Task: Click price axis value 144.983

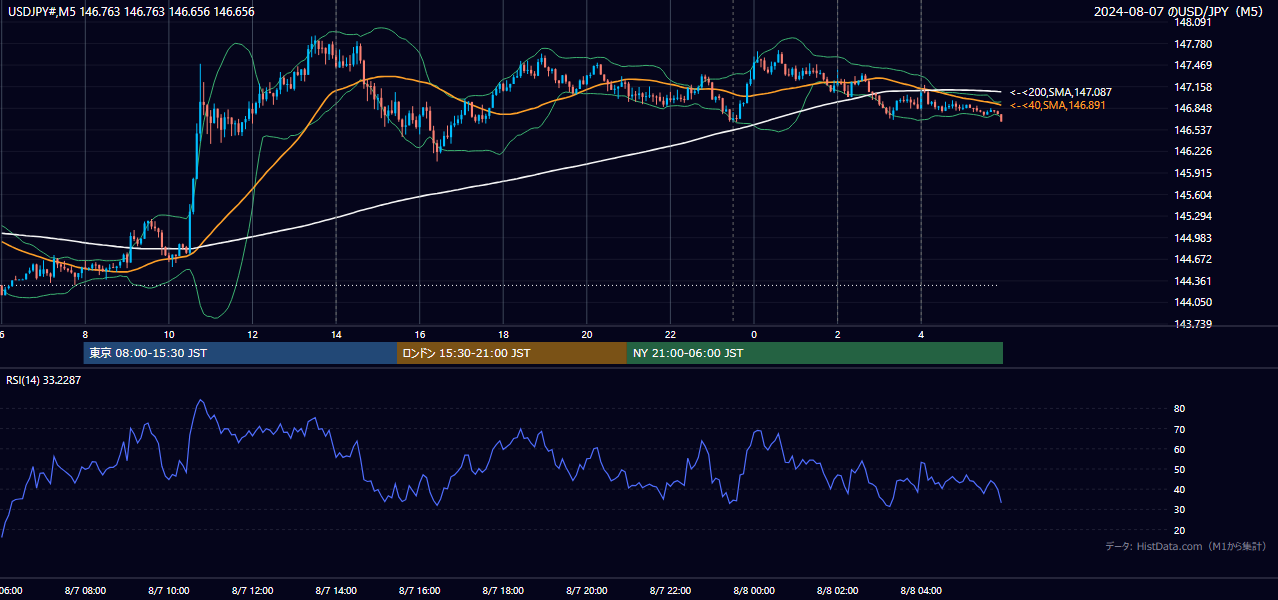Action: pyautogui.click(x=1193, y=238)
